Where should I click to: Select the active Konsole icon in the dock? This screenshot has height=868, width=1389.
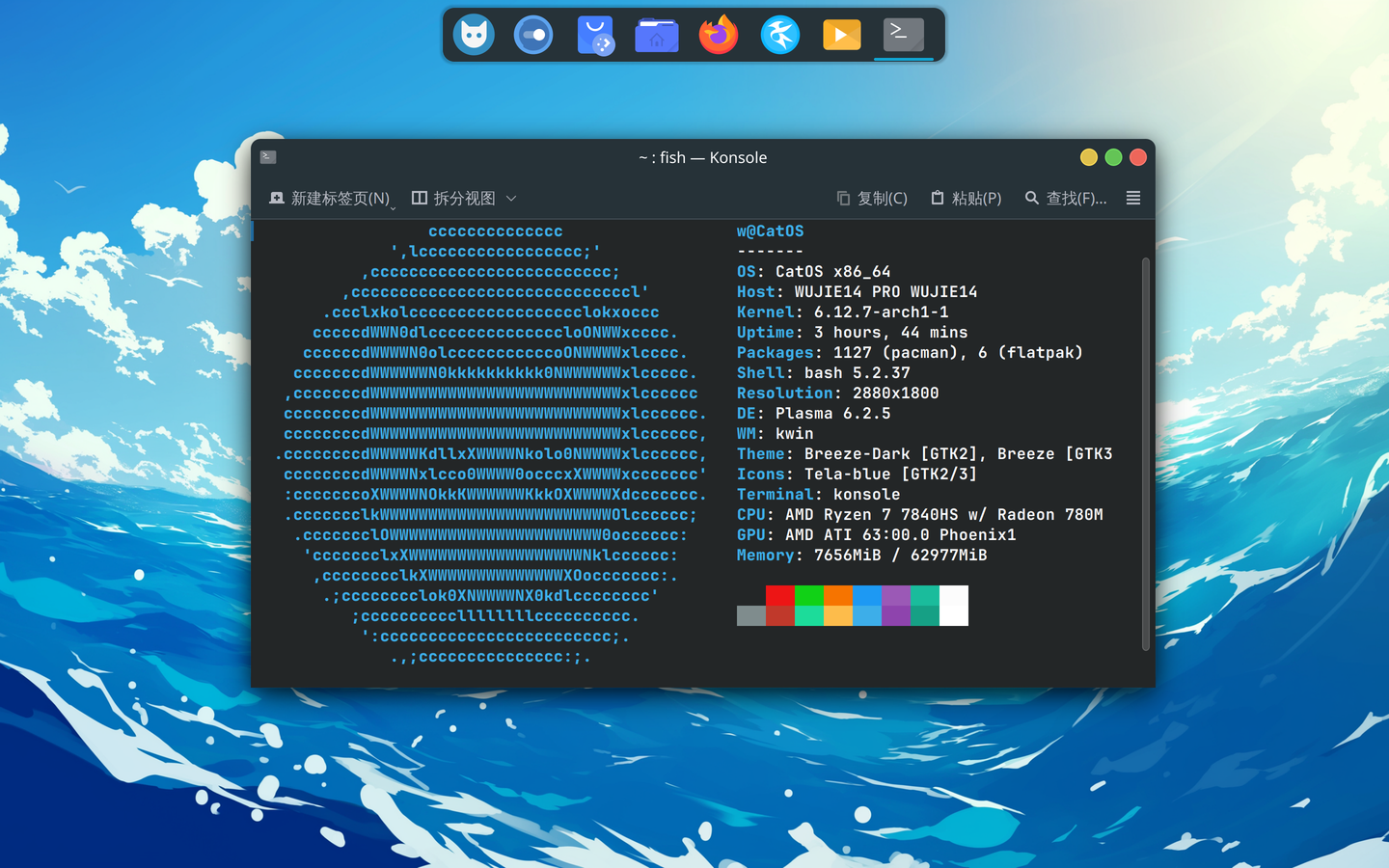click(x=903, y=35)
